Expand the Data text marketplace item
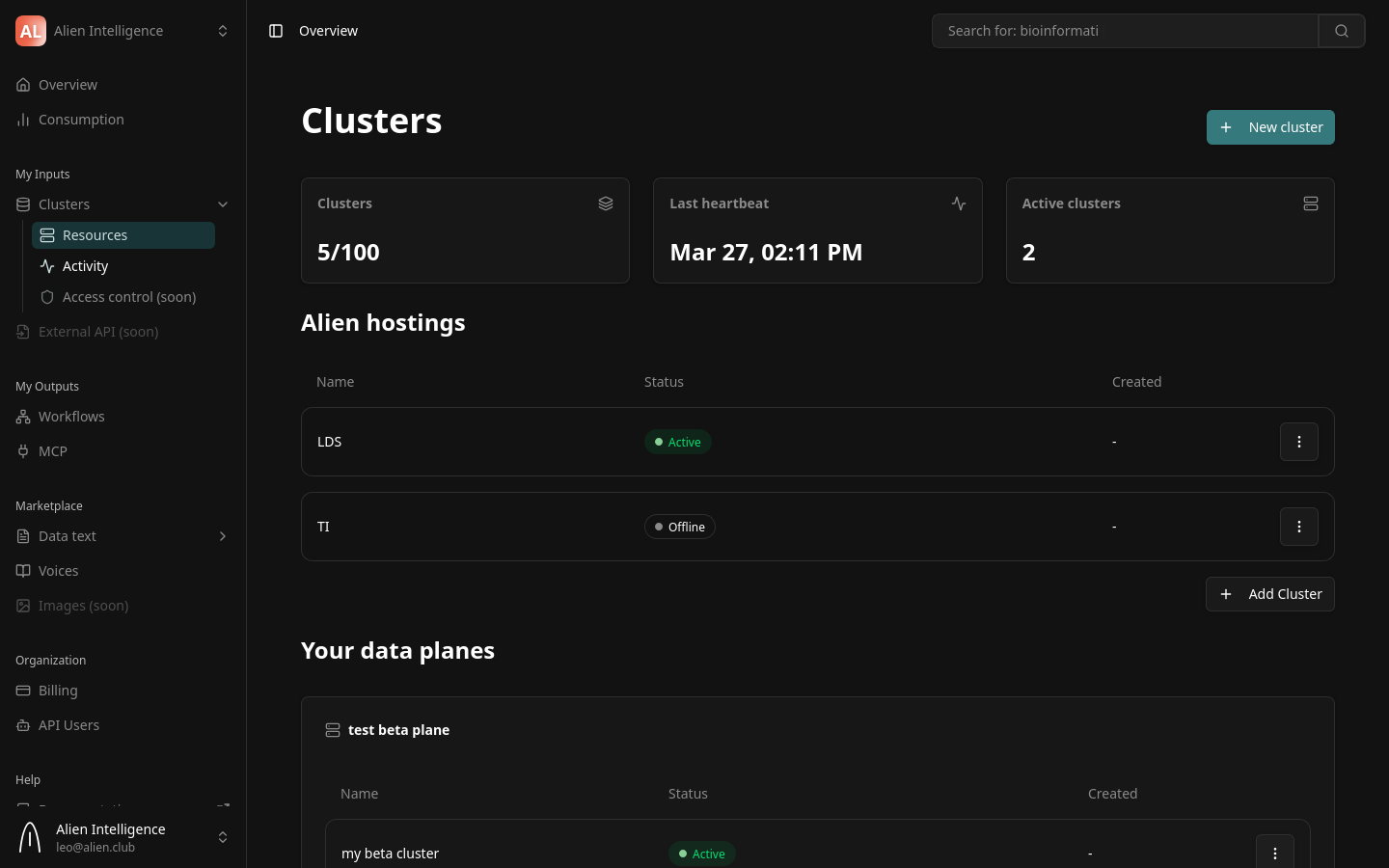Image resolution: width=1389 pixels, height=868 pixels. pyautogui.click(x=223, y=536)
